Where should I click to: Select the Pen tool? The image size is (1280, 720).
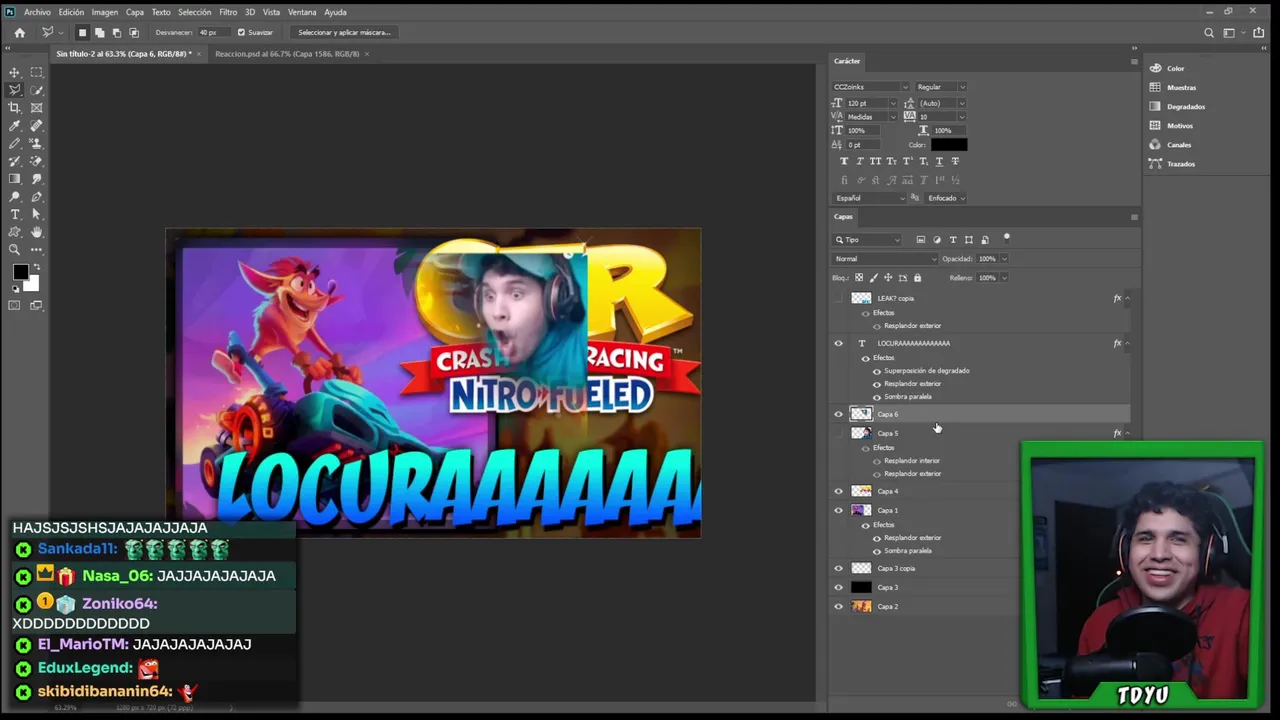pyautogui.click(x=37, y=197)
